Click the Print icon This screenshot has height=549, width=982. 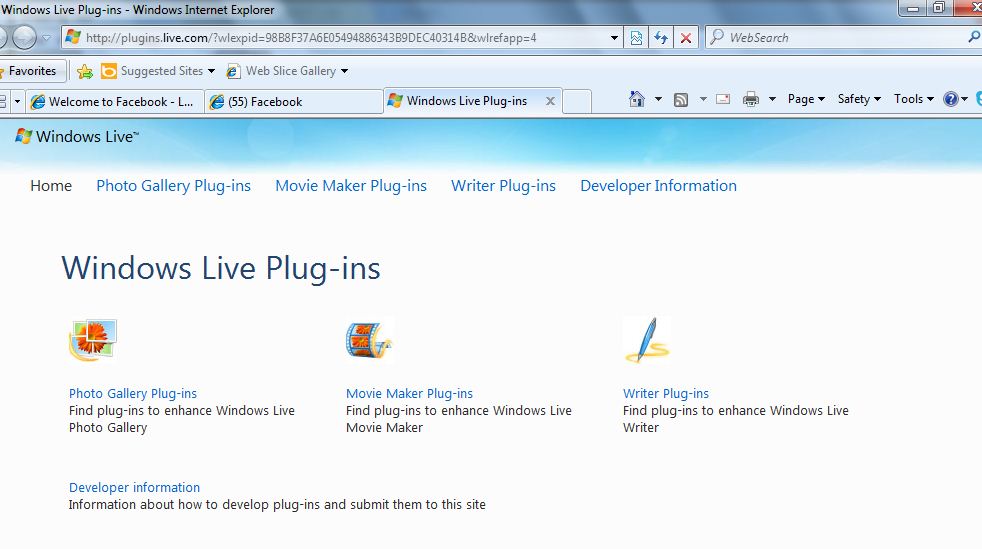[750, 99]
